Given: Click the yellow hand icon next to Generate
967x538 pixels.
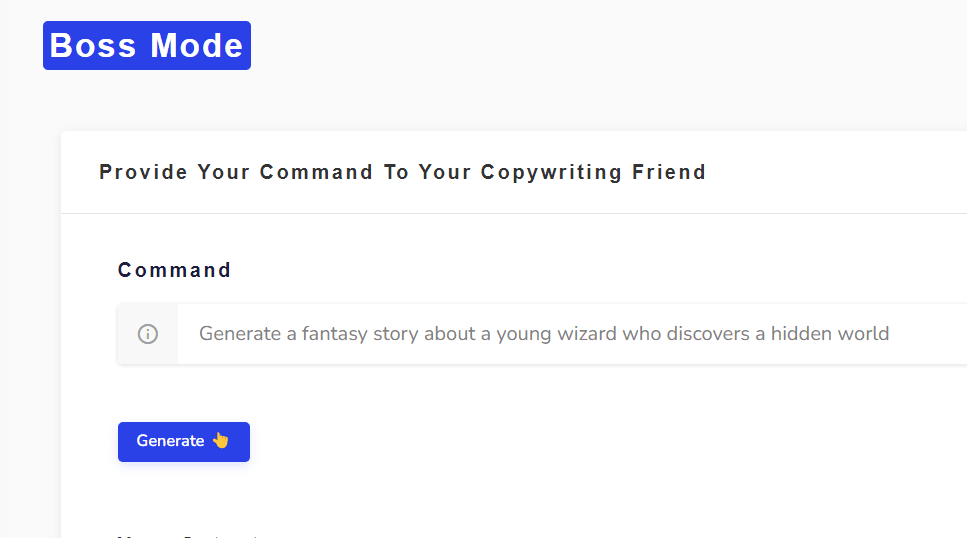Looking at the screenshot, I should [221, 441].
